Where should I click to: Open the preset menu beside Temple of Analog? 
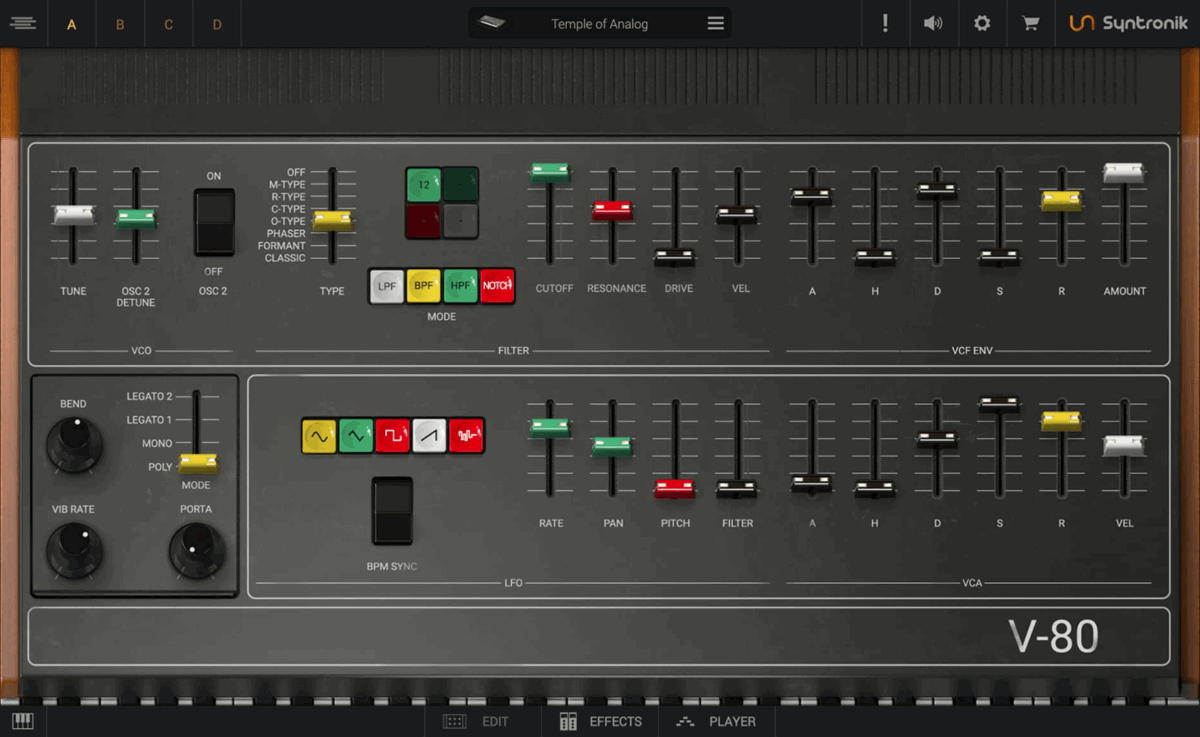point(716,23)
